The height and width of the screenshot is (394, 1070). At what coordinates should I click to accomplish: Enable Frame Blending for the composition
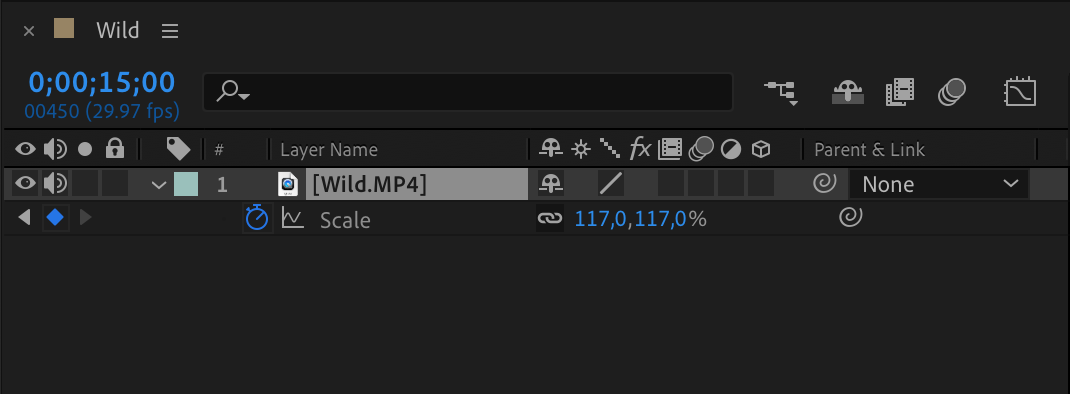899,92
